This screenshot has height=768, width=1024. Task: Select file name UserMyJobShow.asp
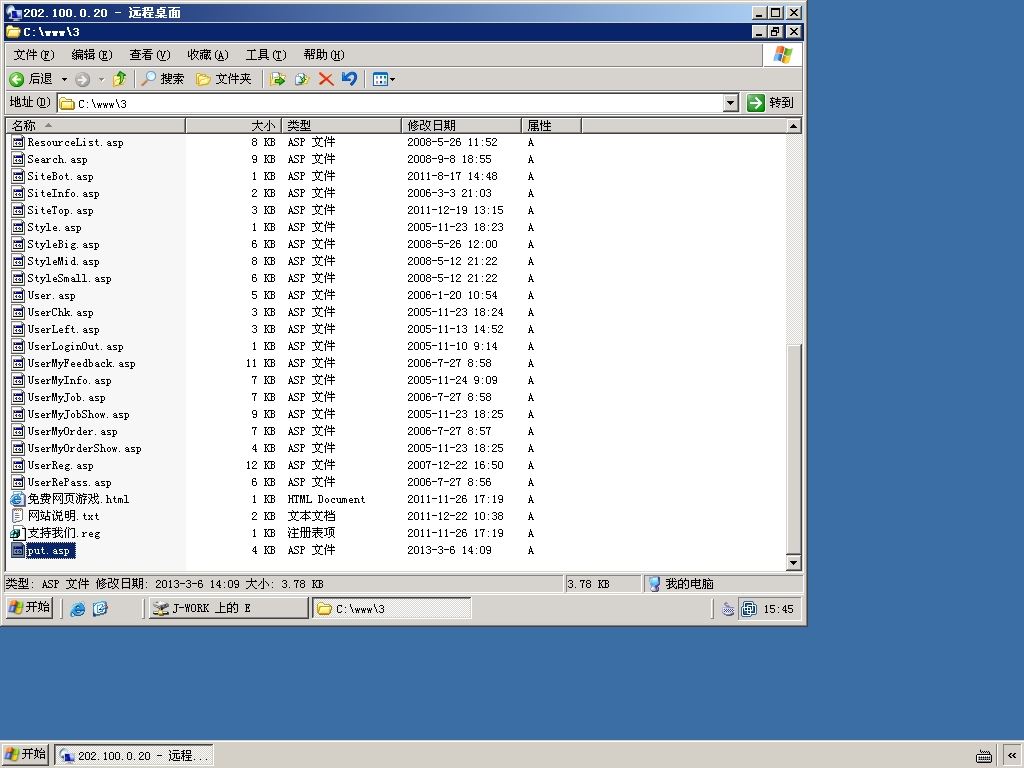click(78, 414)
